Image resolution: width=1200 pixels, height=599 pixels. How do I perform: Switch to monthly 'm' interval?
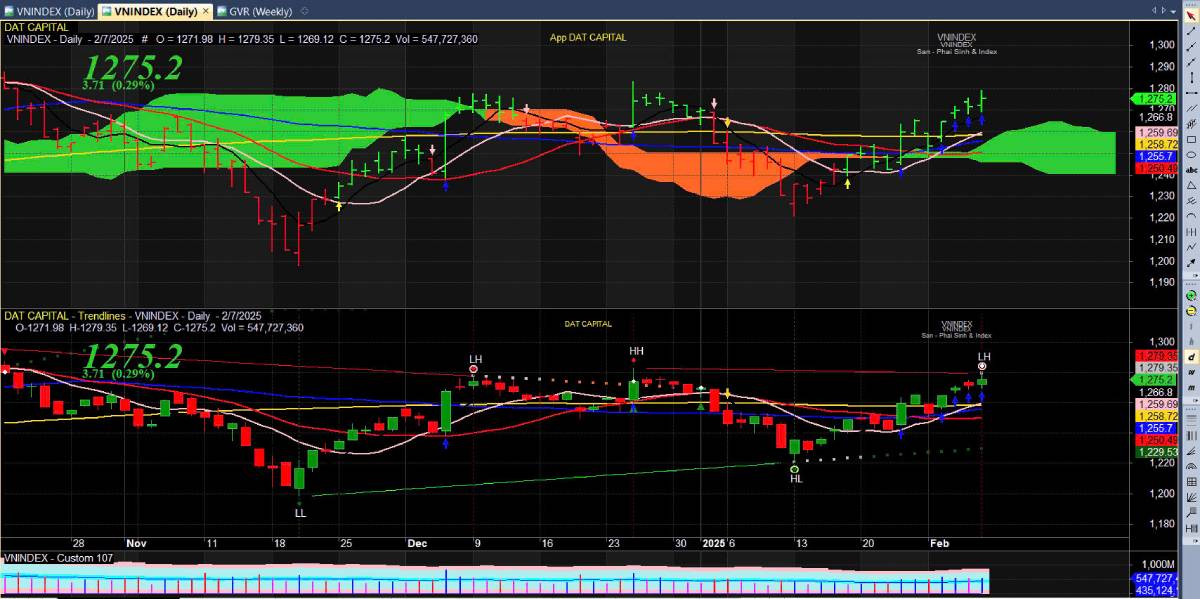coord(1191,386)
